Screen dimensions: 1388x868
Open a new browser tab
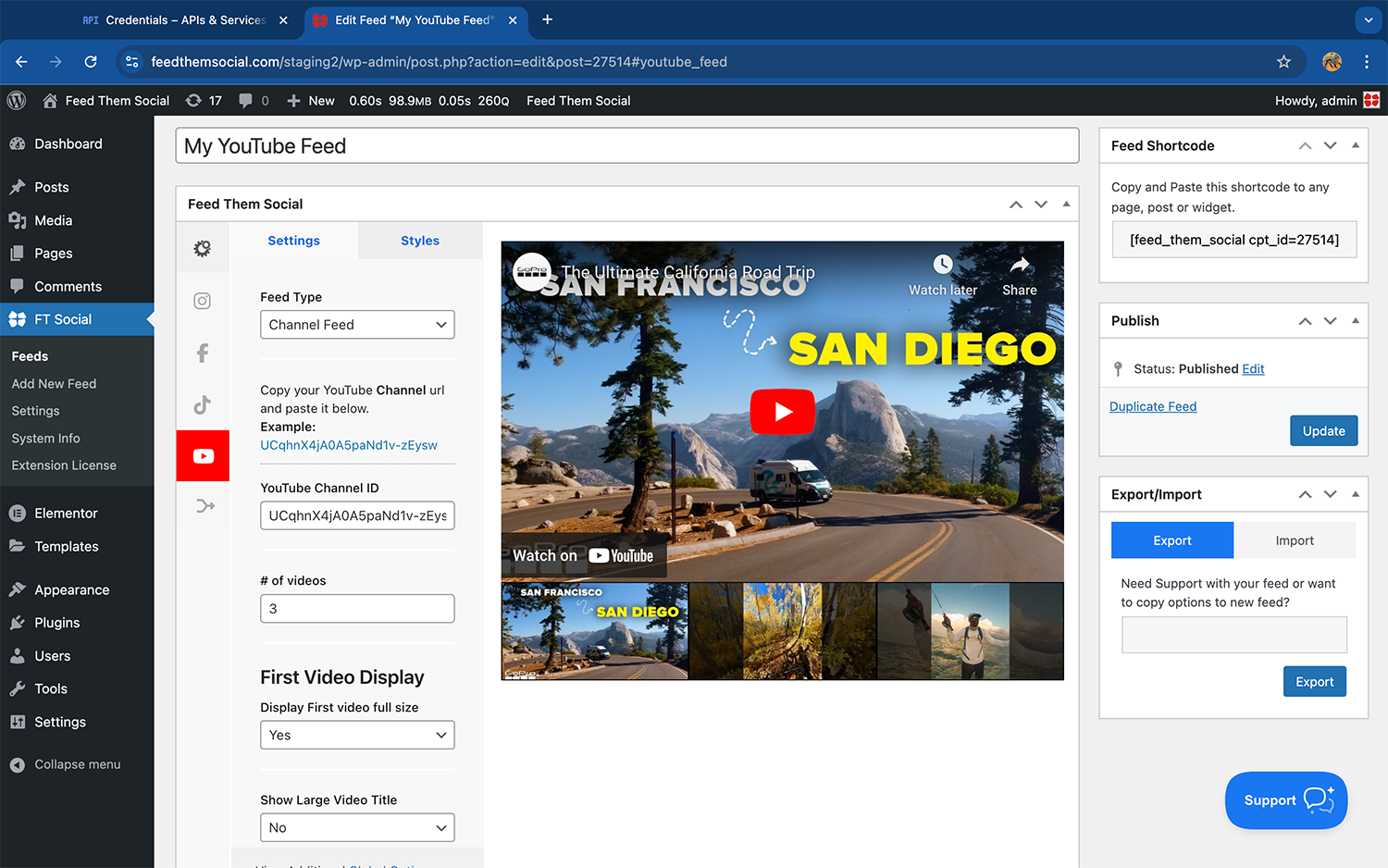click(548, 19)
